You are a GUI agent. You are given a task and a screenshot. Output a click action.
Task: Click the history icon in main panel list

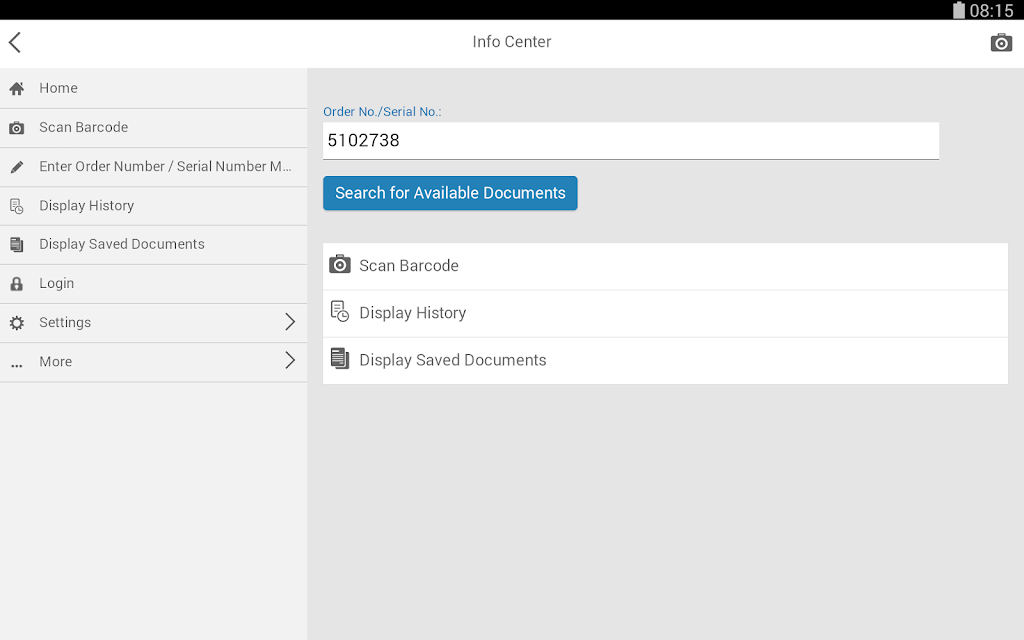(x=340, y=312)
